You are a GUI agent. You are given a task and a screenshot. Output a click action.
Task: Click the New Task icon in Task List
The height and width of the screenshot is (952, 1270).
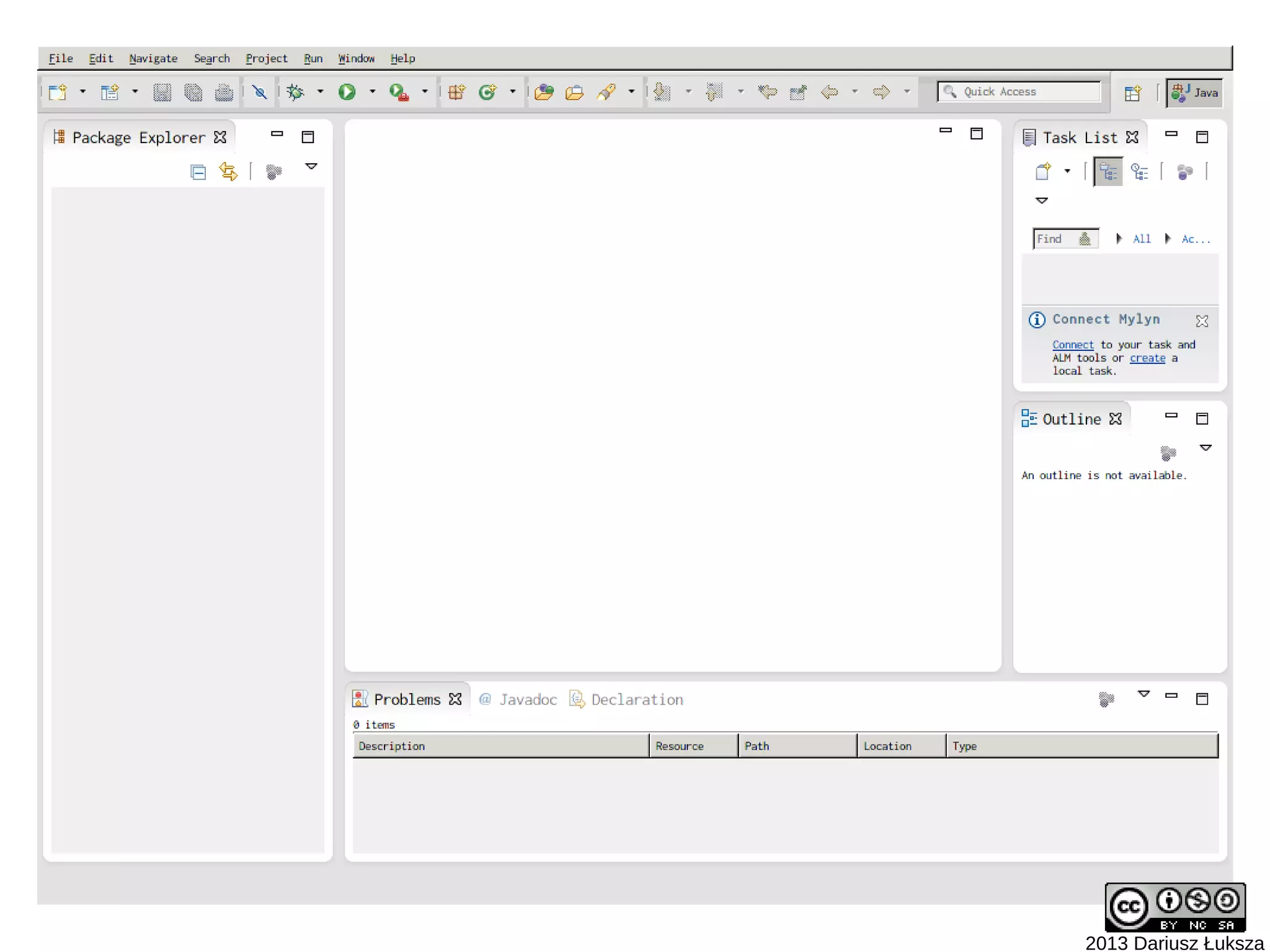[x=1044, y=171]
